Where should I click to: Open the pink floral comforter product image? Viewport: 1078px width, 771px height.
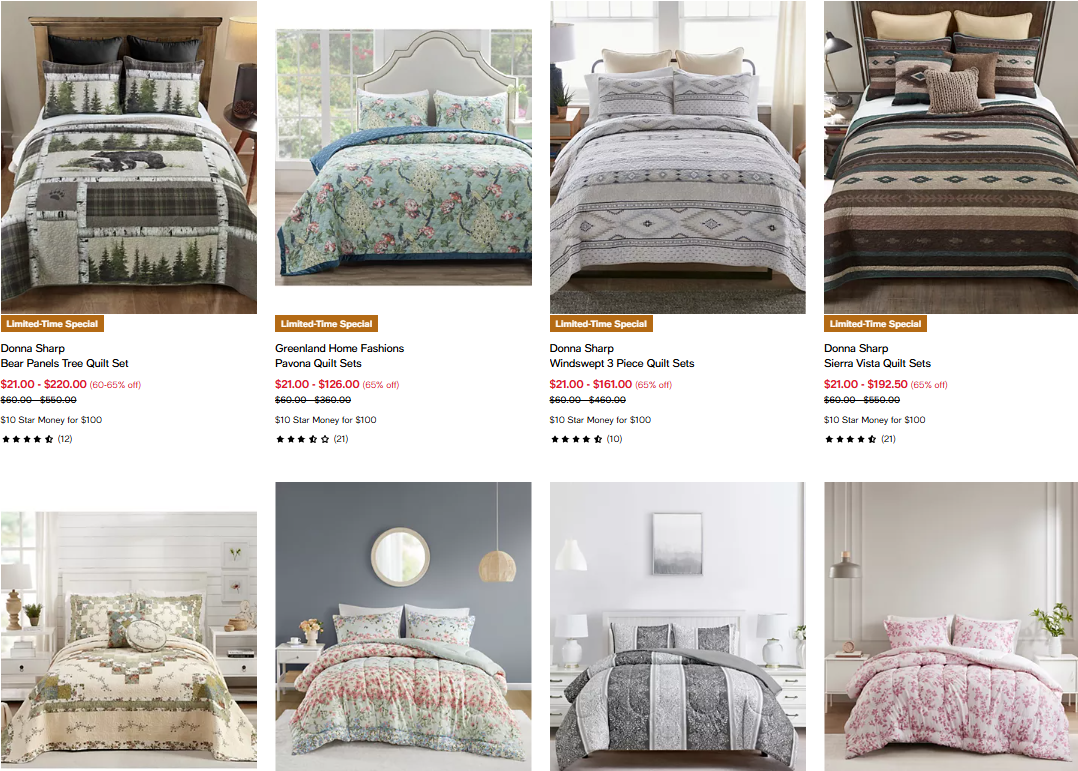pos(951,626)
